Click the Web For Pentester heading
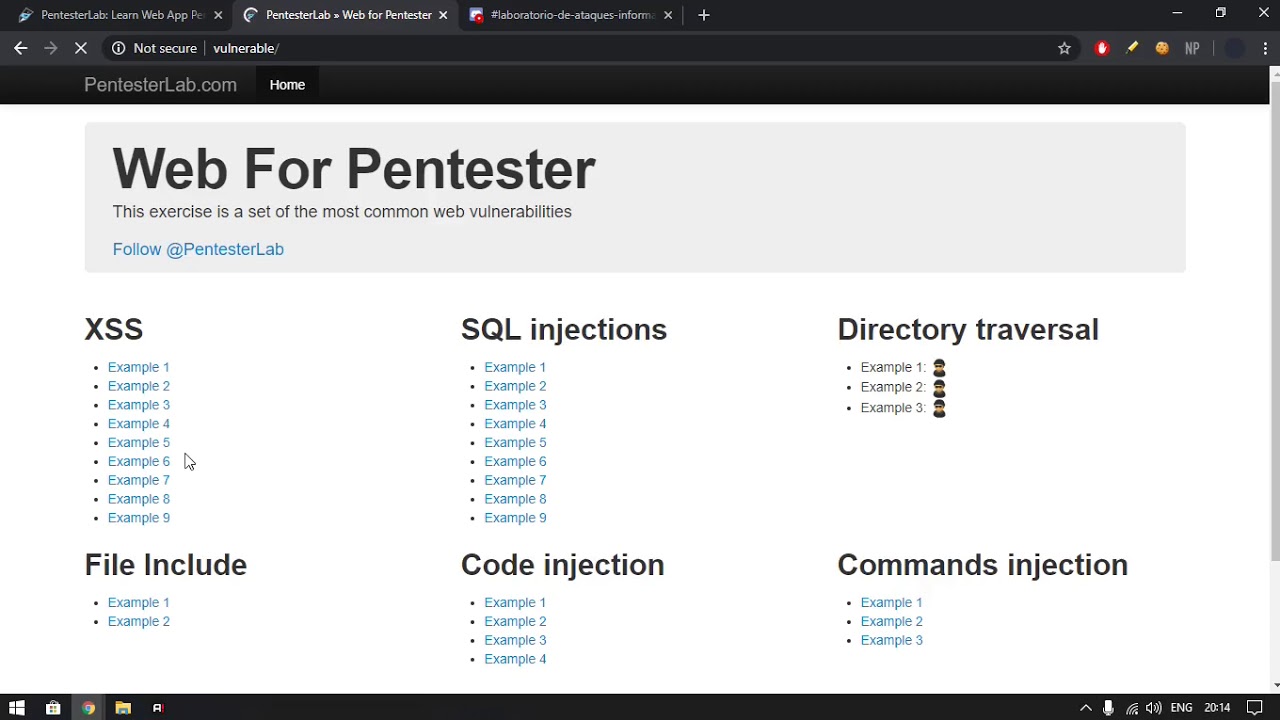 coord(354,169)
